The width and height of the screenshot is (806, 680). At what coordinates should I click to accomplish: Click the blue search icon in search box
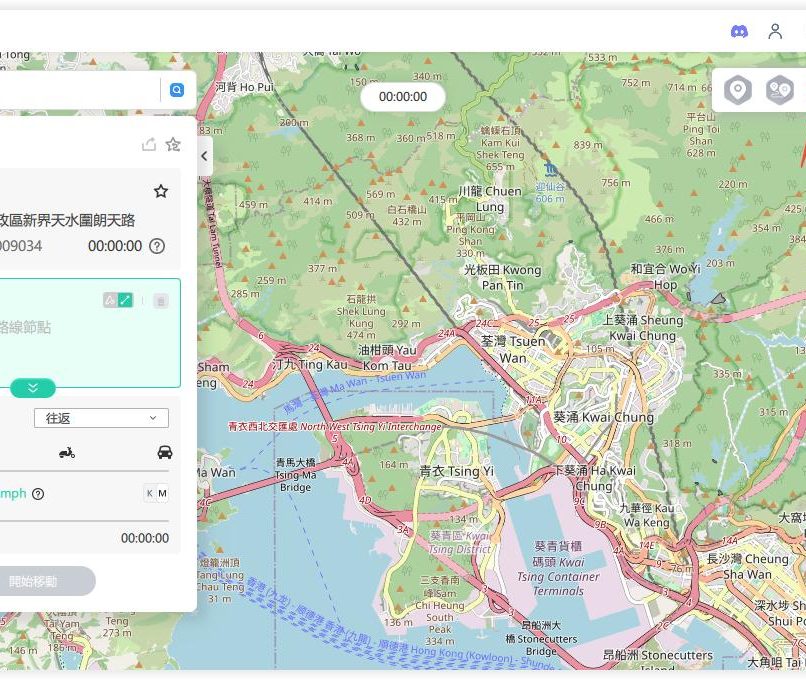[177, 90]
